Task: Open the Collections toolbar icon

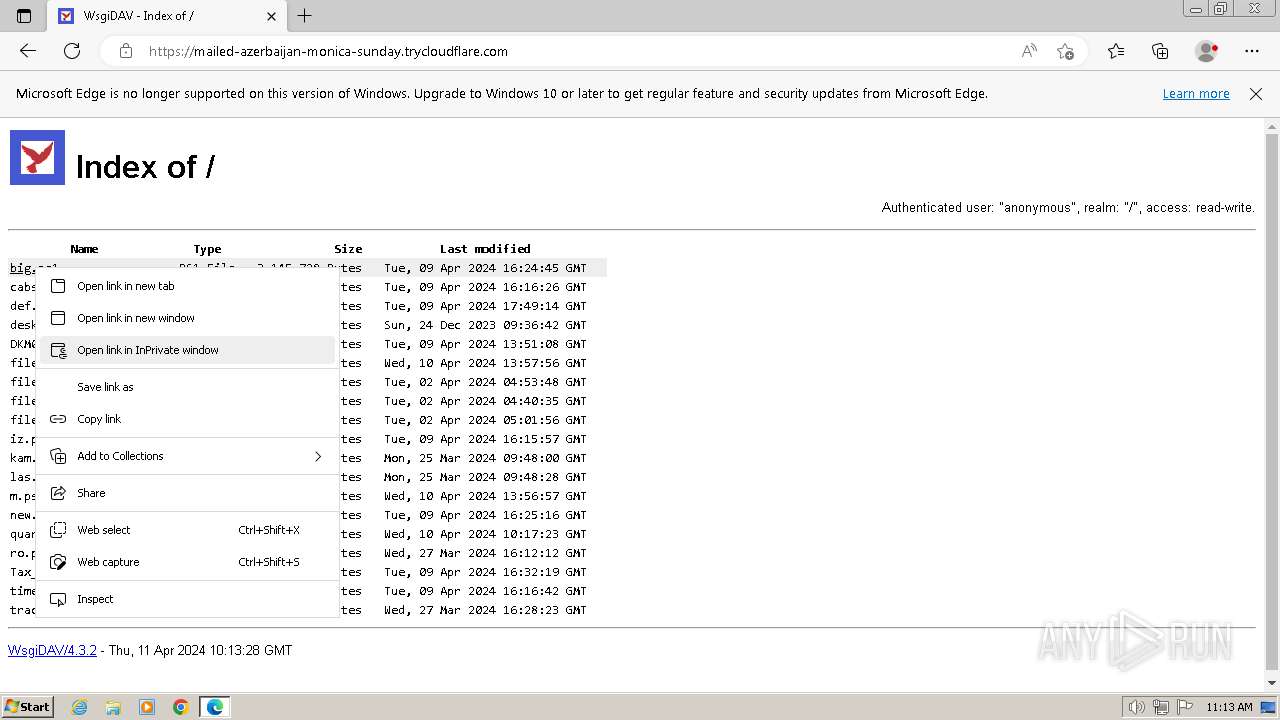Action: click(x=1160, y=51)
